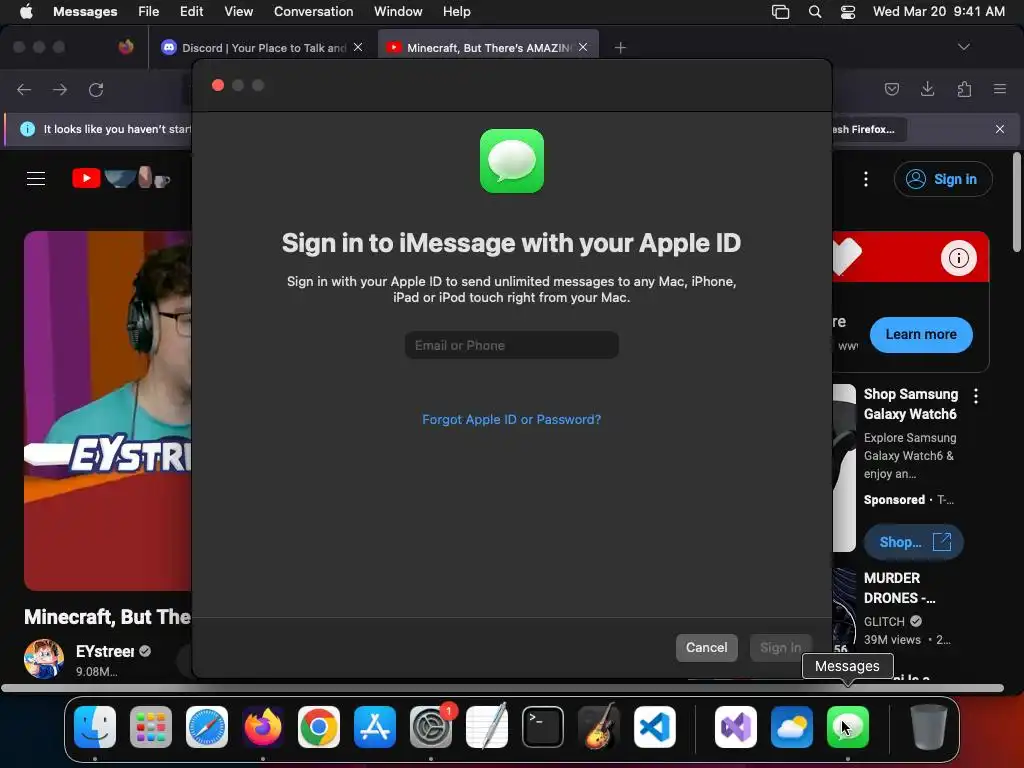The image size is (1024, 768).
Task: Click Messages icon in the Dock
Action: [848, 727]
